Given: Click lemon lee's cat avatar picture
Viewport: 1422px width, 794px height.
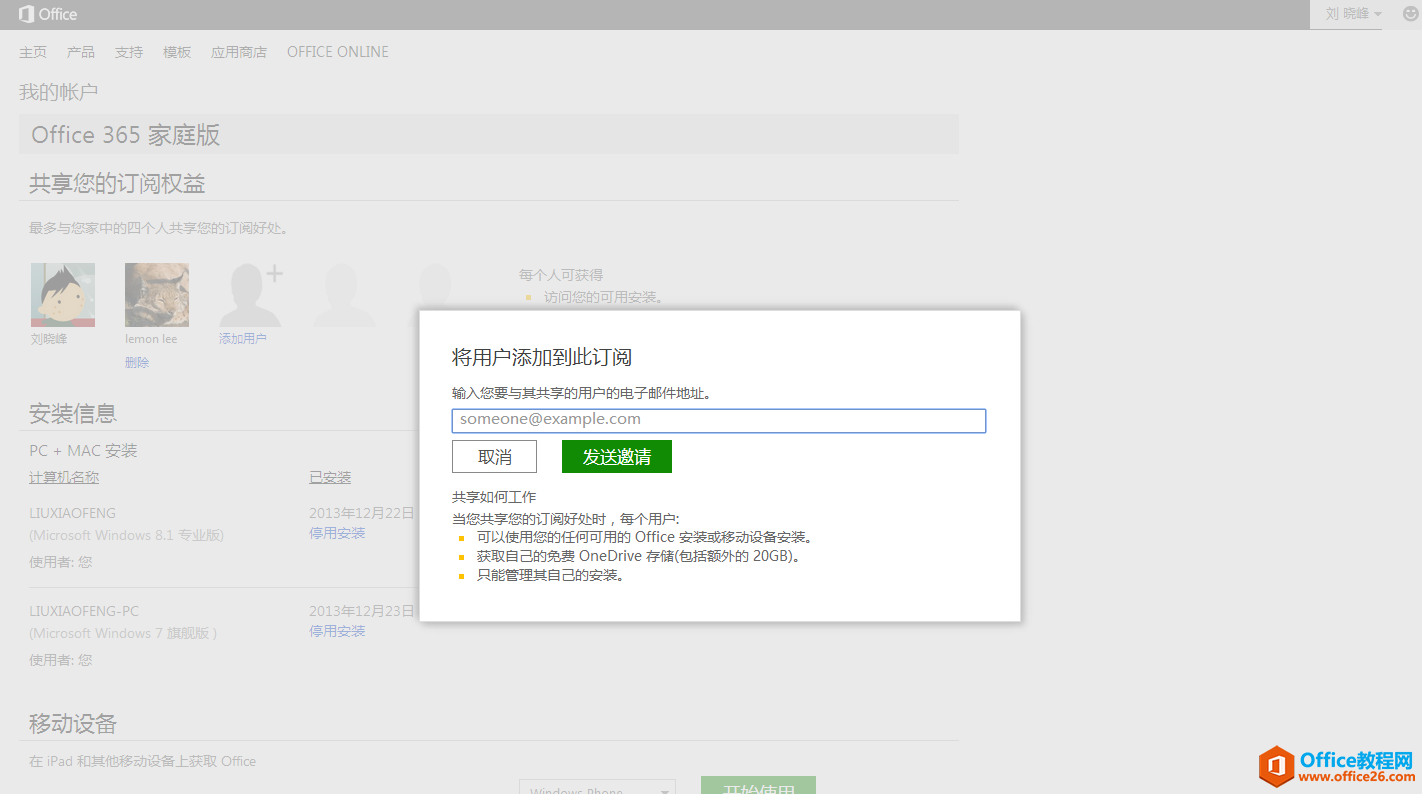Looking at the screenshot, I should pyautogui.click(x=157, y=295).
